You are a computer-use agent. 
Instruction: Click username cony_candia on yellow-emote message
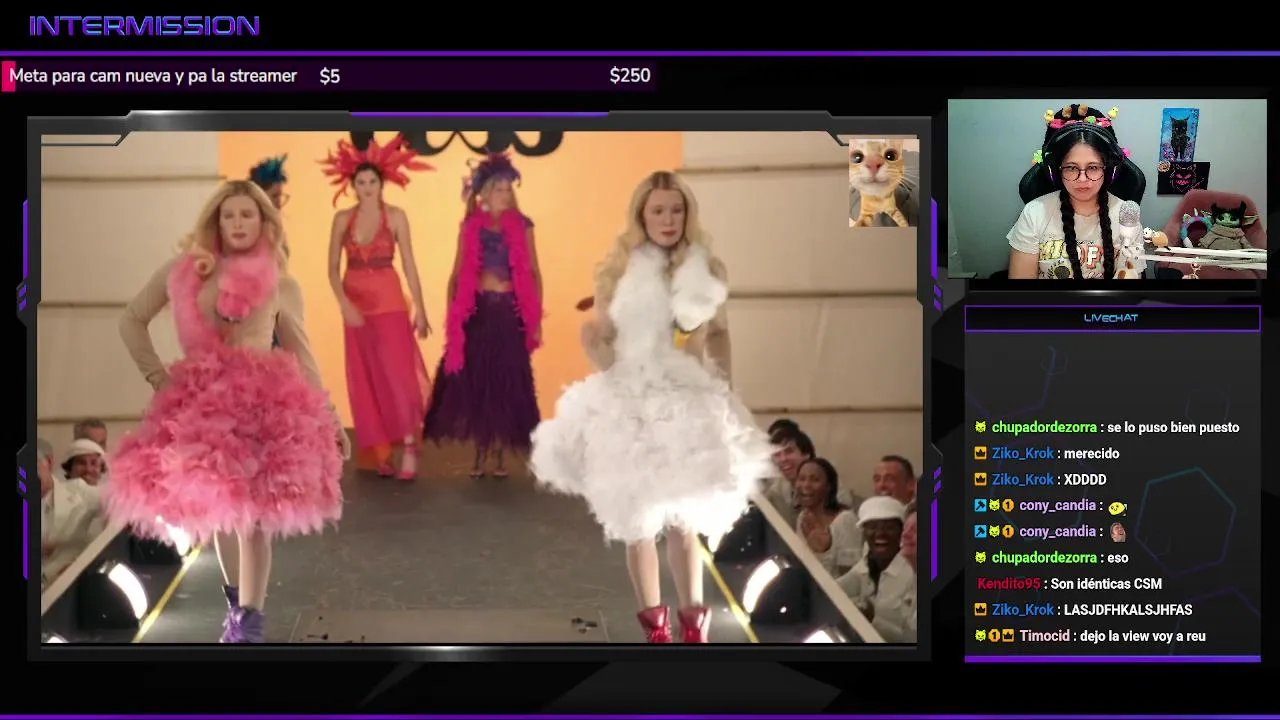tap(1058, 506)
